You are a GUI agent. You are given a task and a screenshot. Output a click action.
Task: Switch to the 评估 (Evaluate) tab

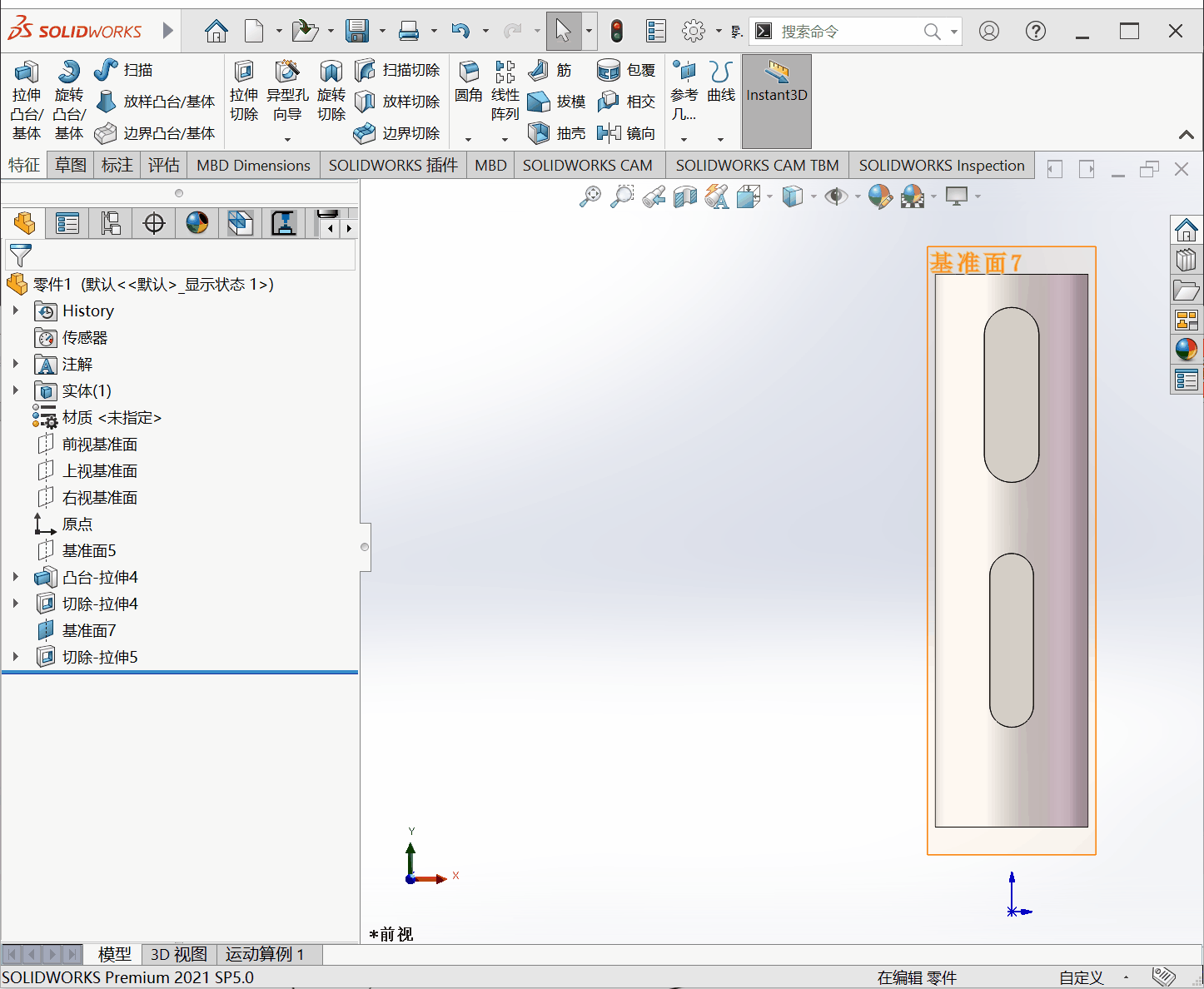164,166
